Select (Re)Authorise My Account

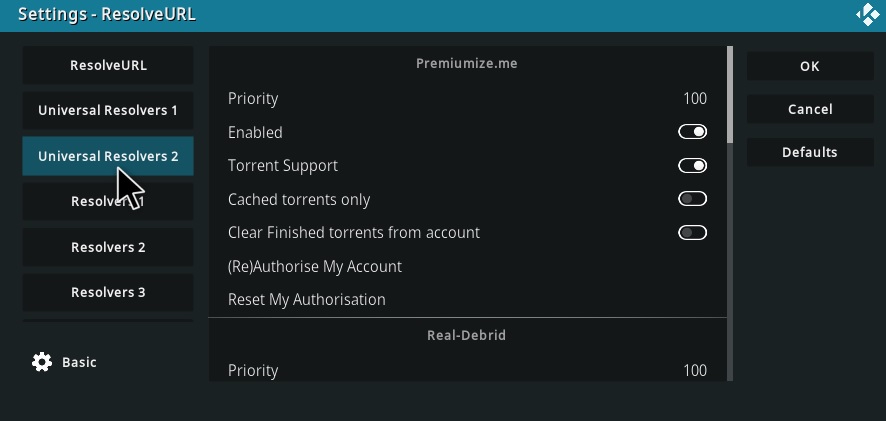(467, 266)
